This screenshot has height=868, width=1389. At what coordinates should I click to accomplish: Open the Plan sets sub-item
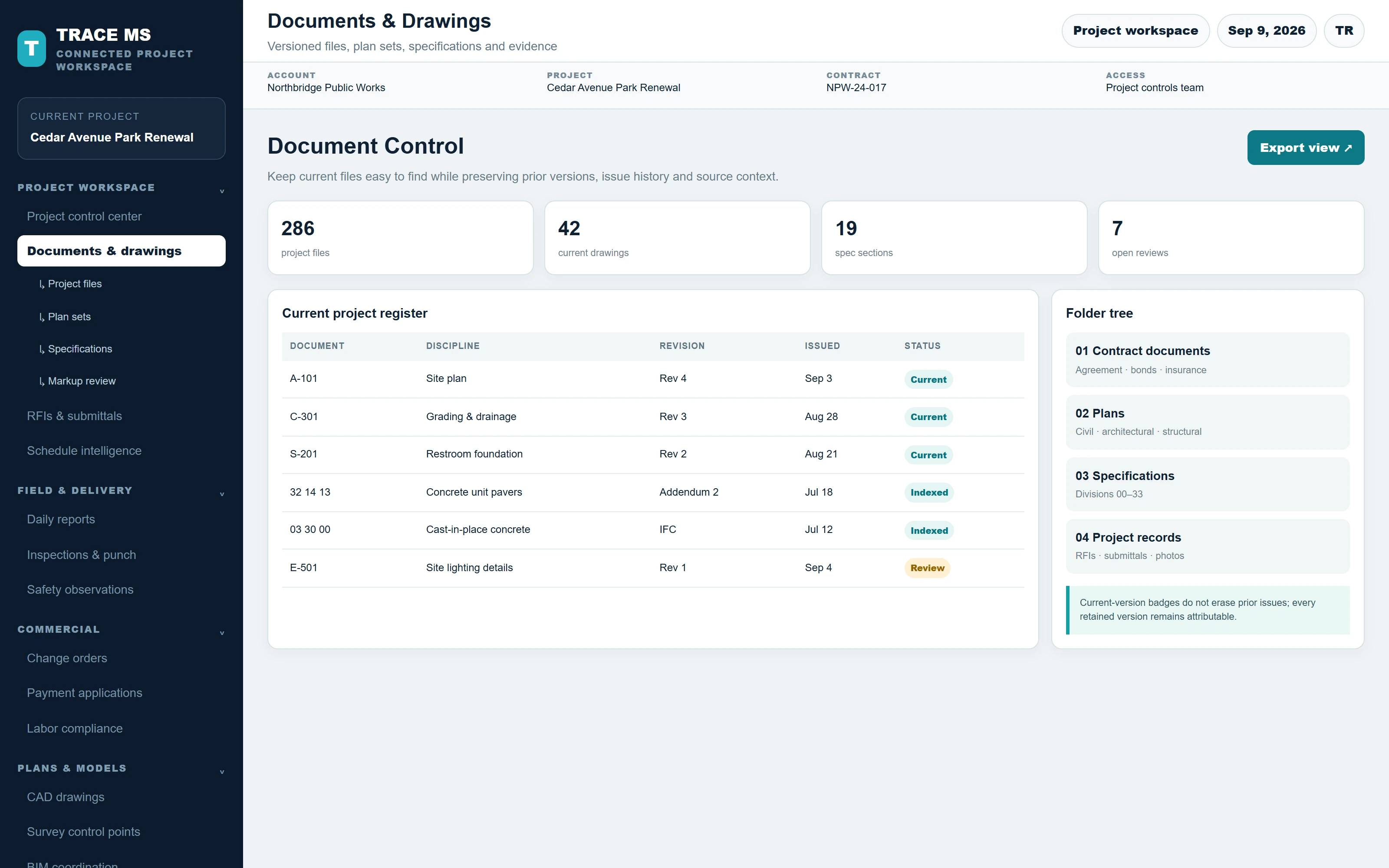tap(127, 316)
